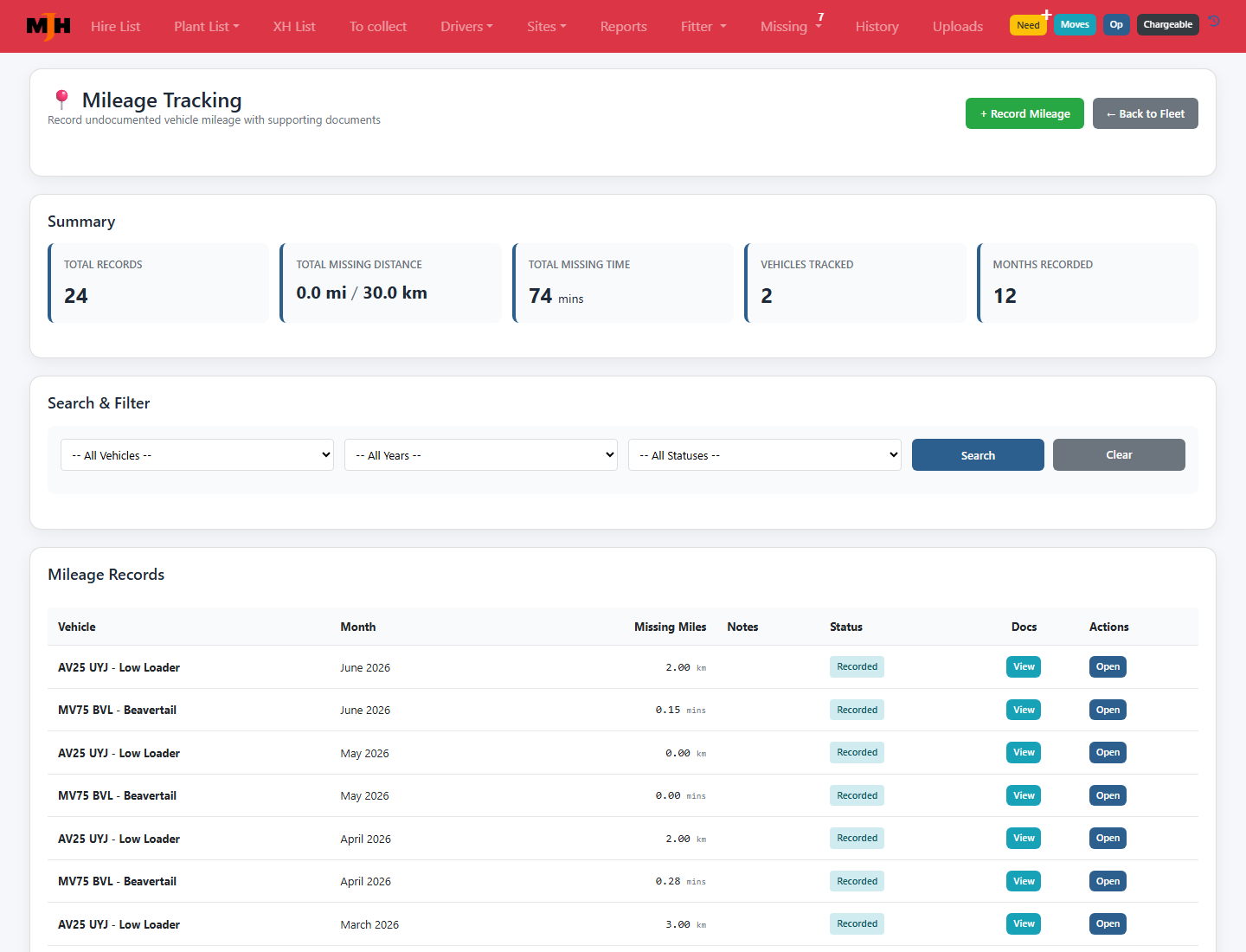Click the Back to Fleet button
Viewport: 1246px width, 952px height.
tap(1146, 113)
